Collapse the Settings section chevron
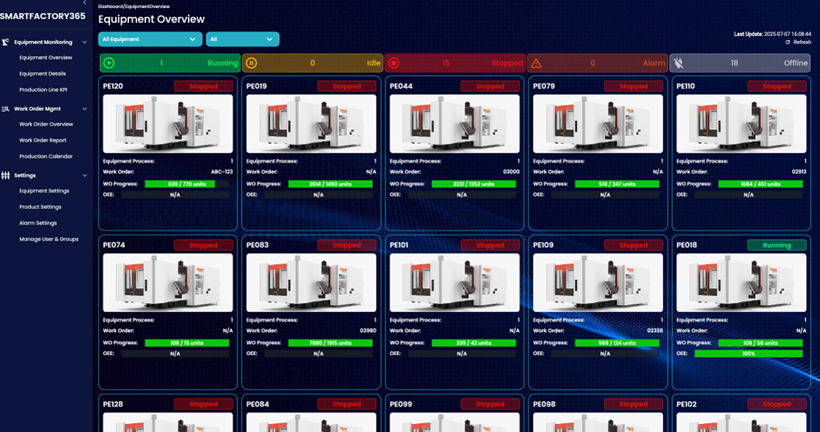The width and height of the screenshot is (820, 432). tap(85, 175)
